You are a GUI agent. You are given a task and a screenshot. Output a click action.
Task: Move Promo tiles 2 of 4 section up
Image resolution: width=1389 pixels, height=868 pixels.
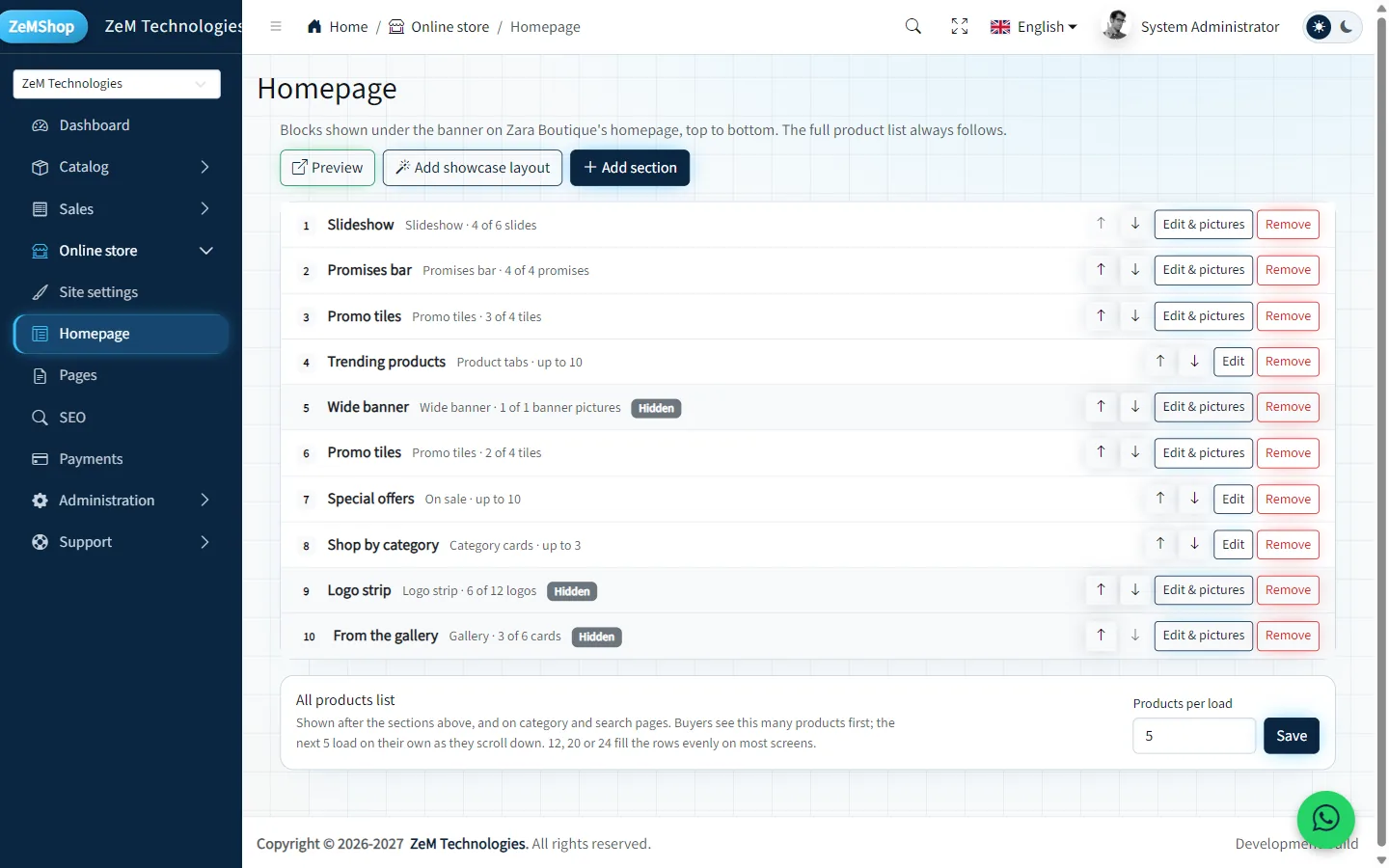(x=1101, y=452)
